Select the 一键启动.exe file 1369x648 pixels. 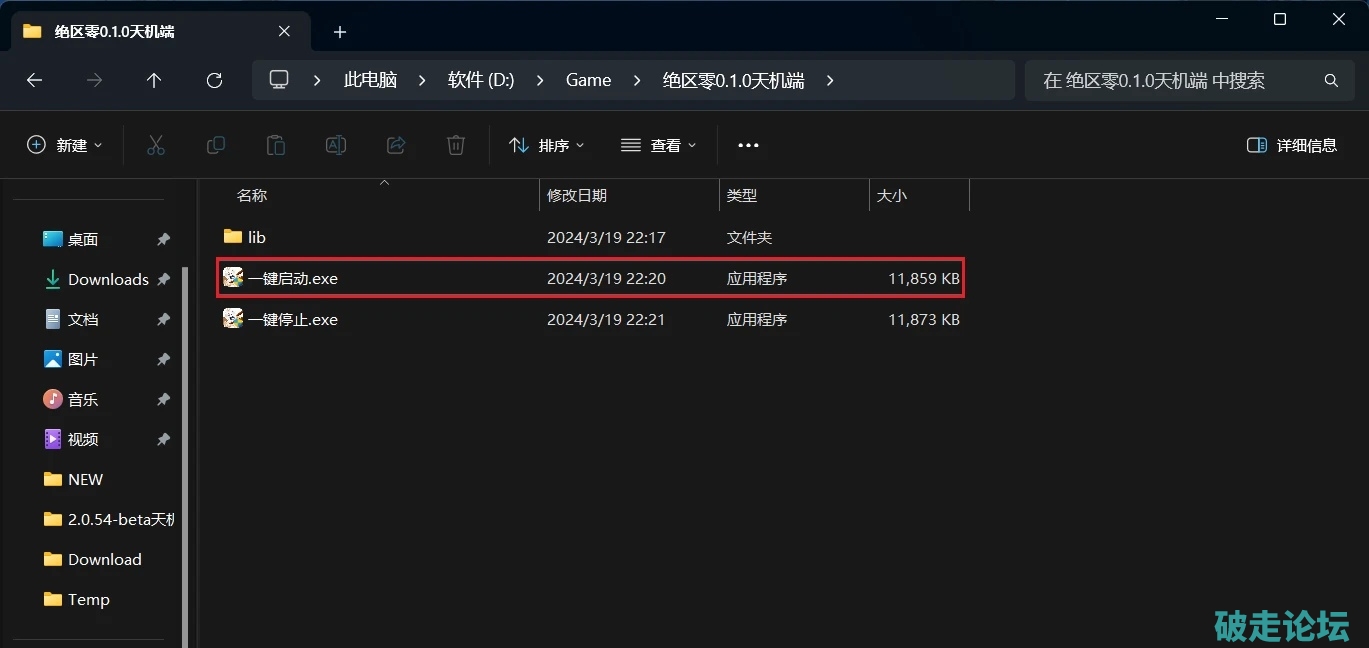(293, 279)
